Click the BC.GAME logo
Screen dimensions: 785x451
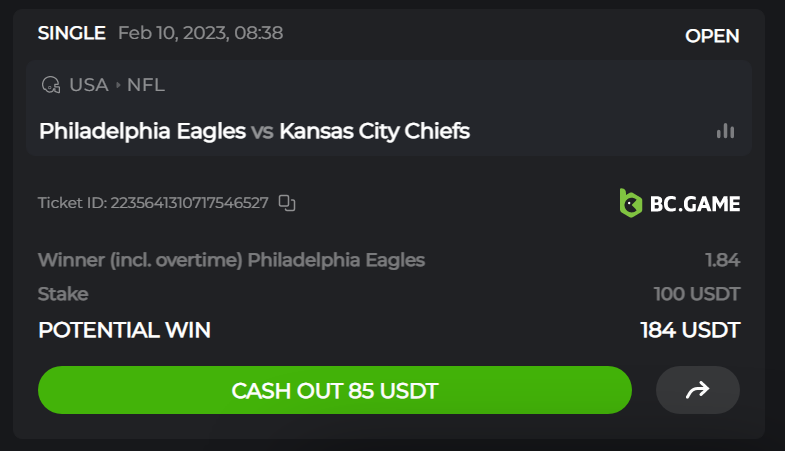(x=680, y=203)
